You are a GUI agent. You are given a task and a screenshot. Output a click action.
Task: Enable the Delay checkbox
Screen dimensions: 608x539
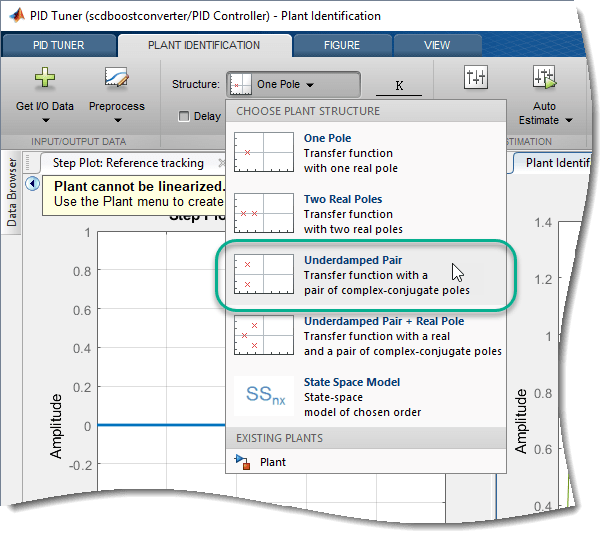[184, 116]
